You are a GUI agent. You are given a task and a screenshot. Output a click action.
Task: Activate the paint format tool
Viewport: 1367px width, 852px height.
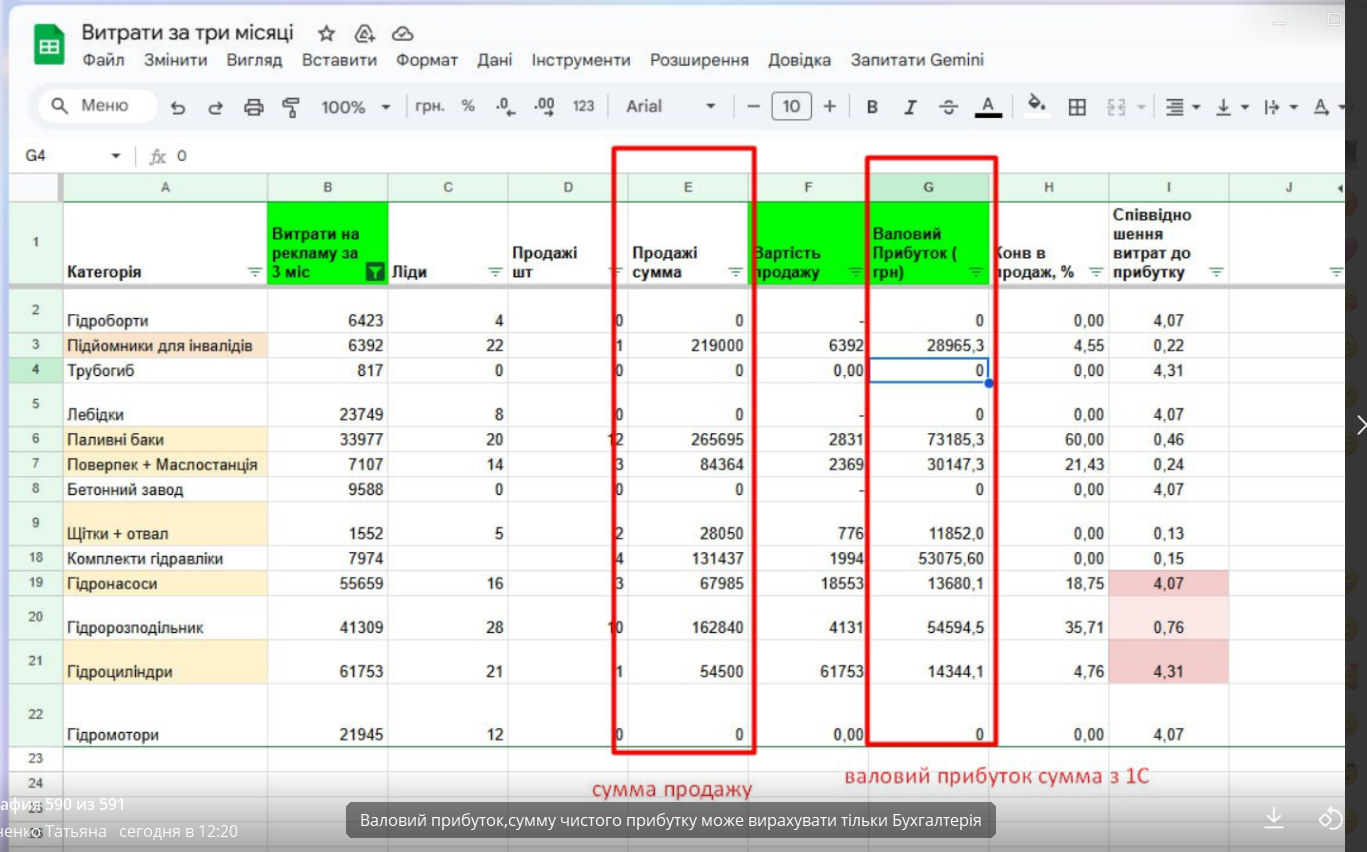point(291,107)
